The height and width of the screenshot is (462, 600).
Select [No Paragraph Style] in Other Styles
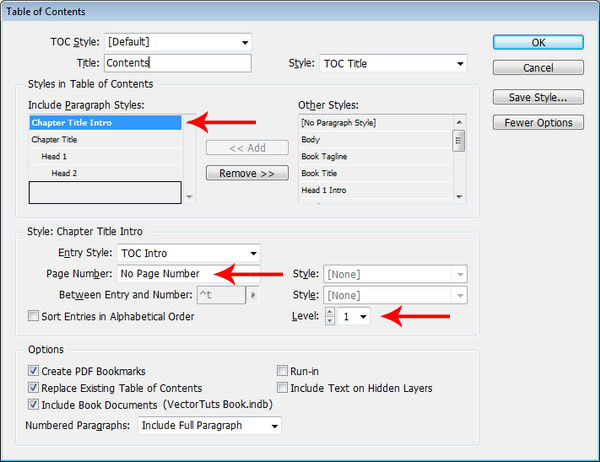point(375,123)
